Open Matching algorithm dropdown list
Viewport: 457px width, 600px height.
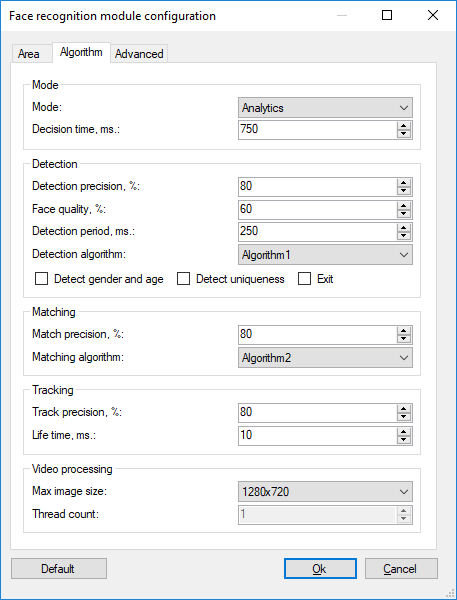tap(325, 357)
